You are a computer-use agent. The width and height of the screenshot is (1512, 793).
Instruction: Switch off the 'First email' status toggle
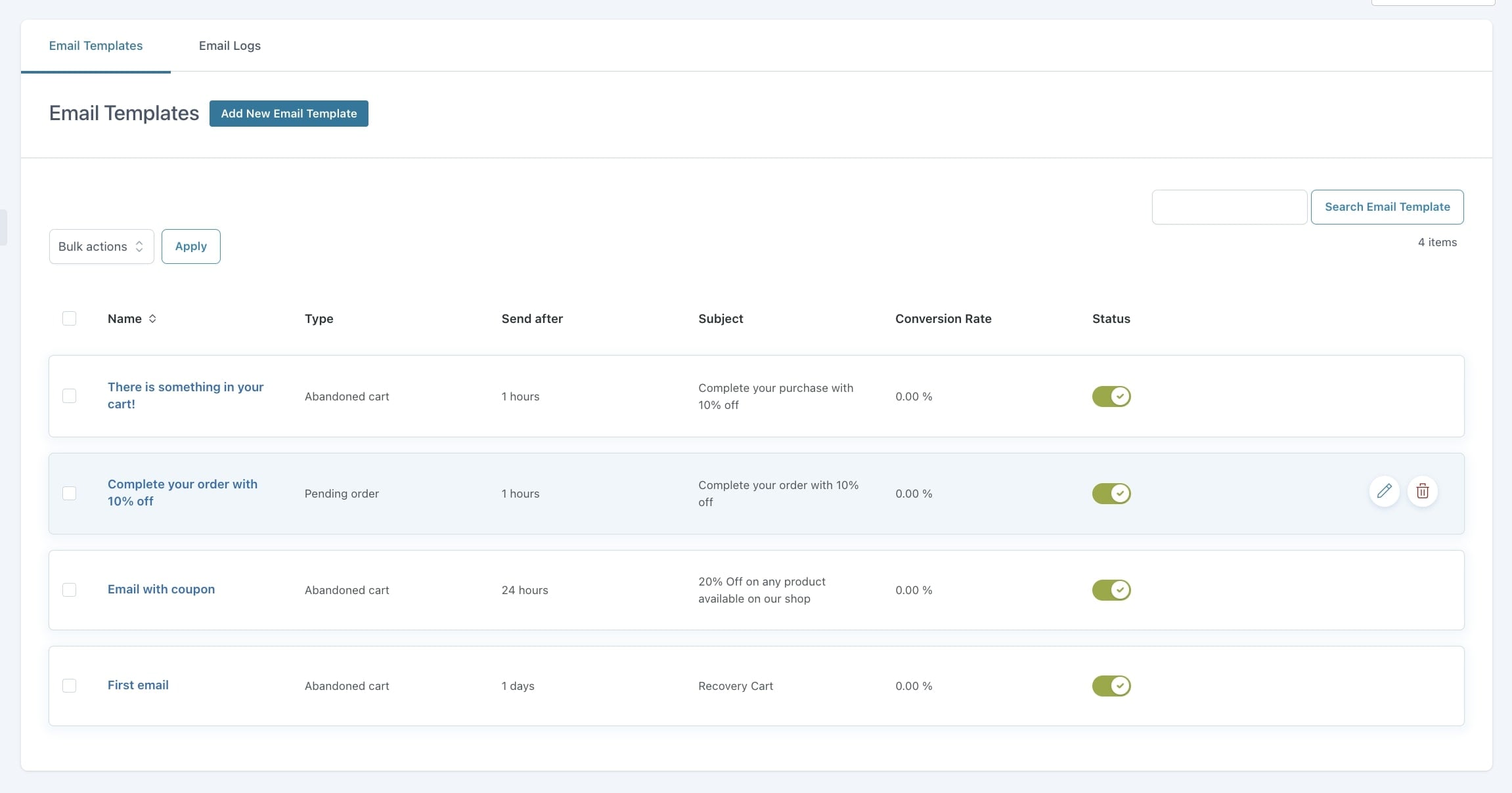click(1111, 686)
